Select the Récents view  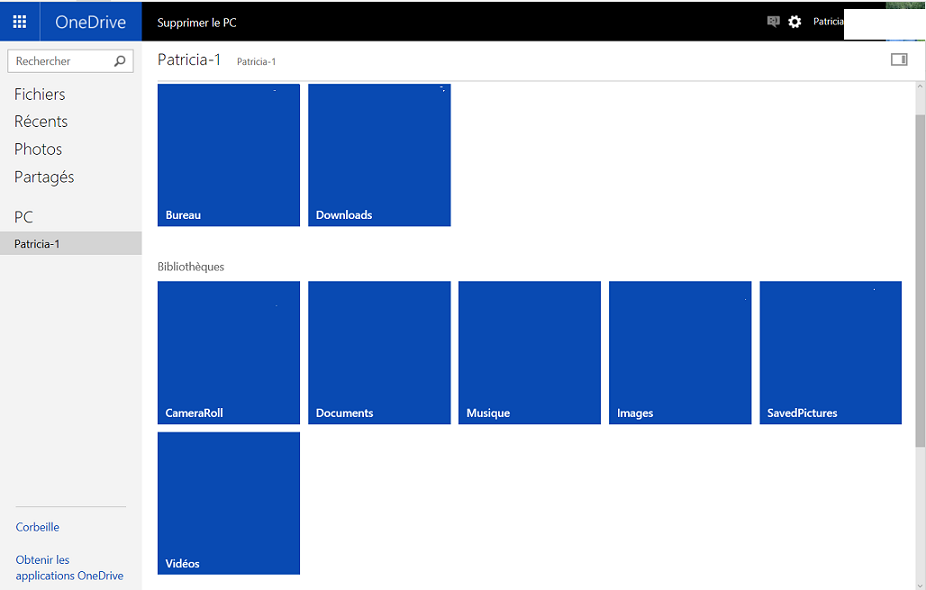pos(40,121)
